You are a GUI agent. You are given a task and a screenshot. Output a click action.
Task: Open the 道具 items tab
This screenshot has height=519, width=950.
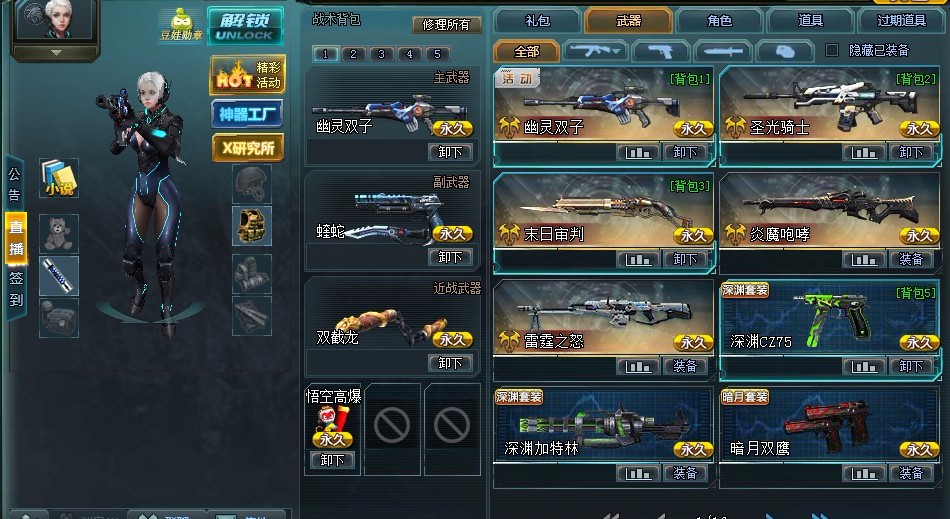click(x=810, y=21)
